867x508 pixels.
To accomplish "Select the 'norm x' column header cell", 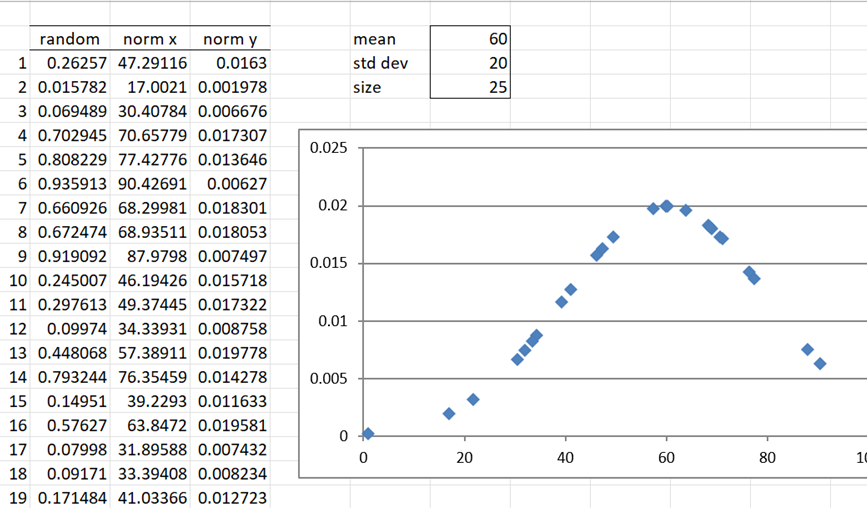I will [x=149, y=39].
